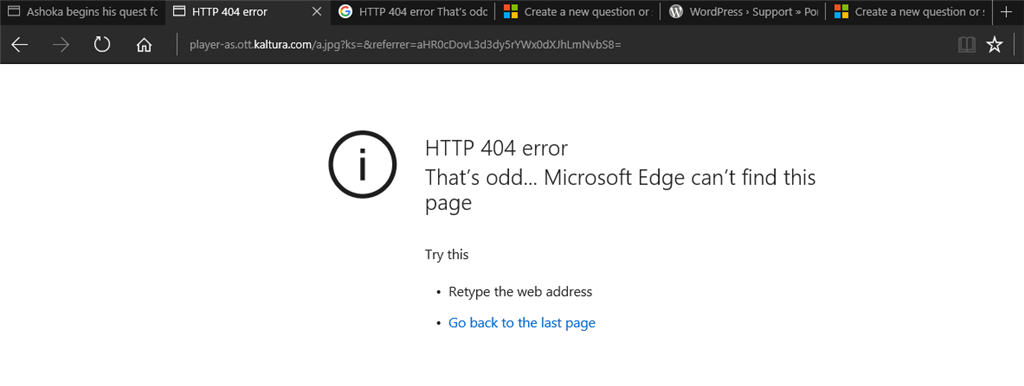Open a new tab with plus icon
Viewport: 1024px width, 386px height.
1006,12
